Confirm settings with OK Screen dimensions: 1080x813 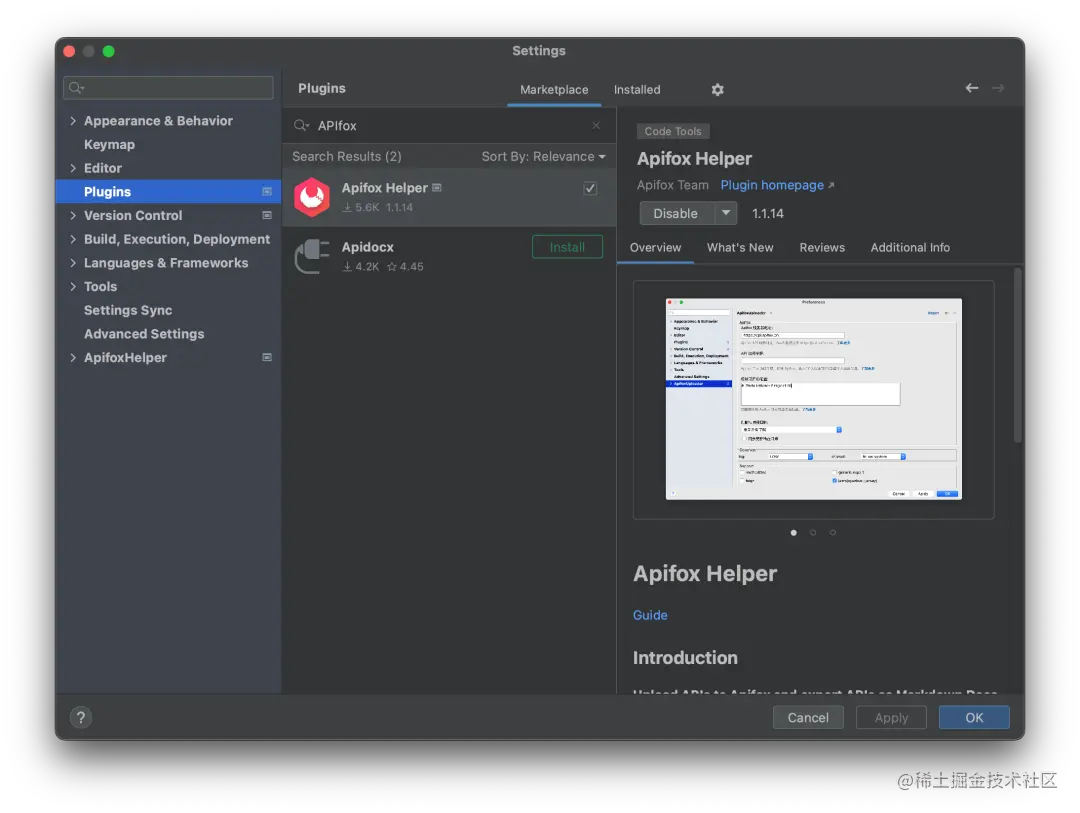[x=974, y=717]
